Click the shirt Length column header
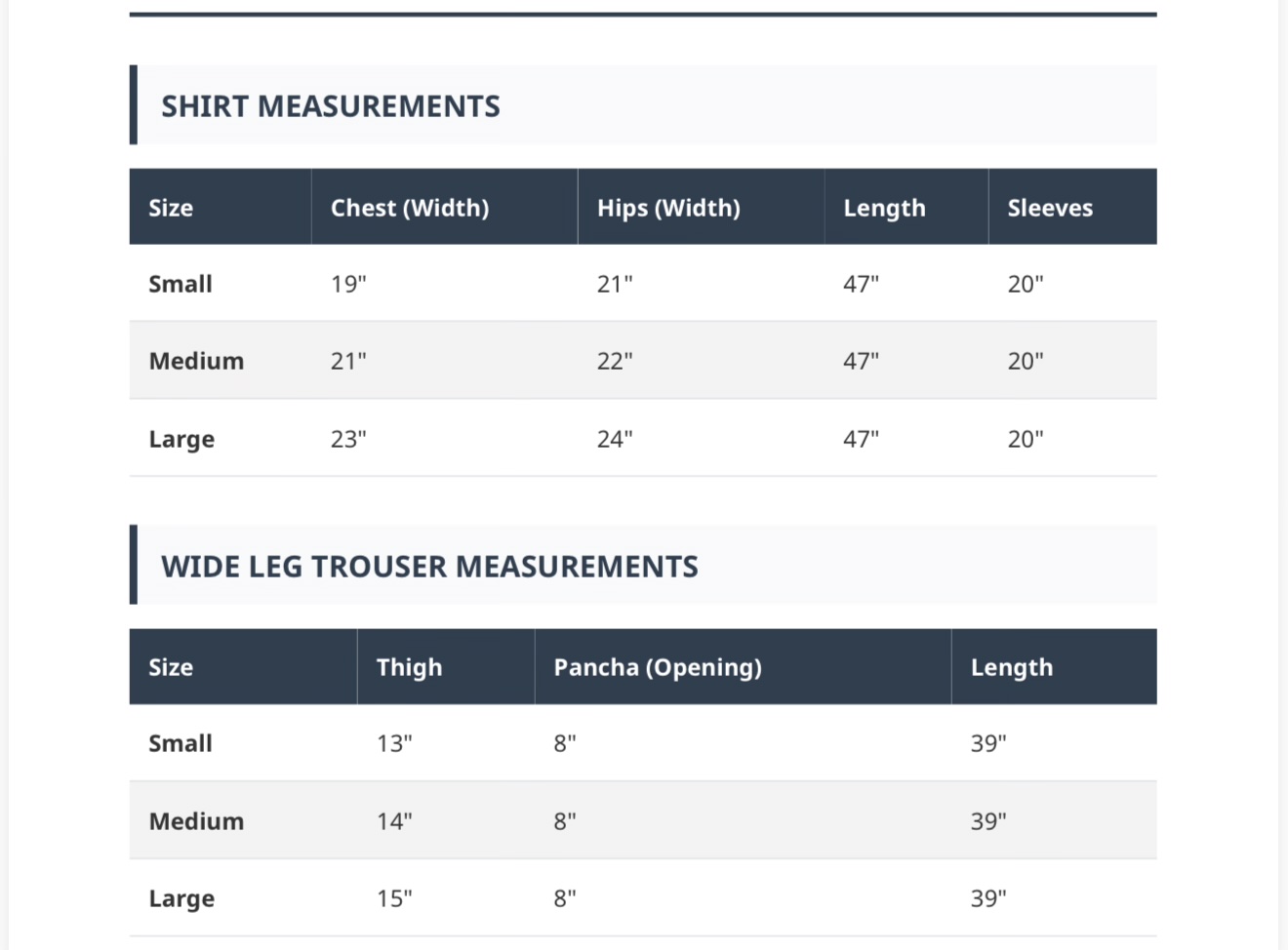Viewport: 1288px width, 950px height. 884,207
